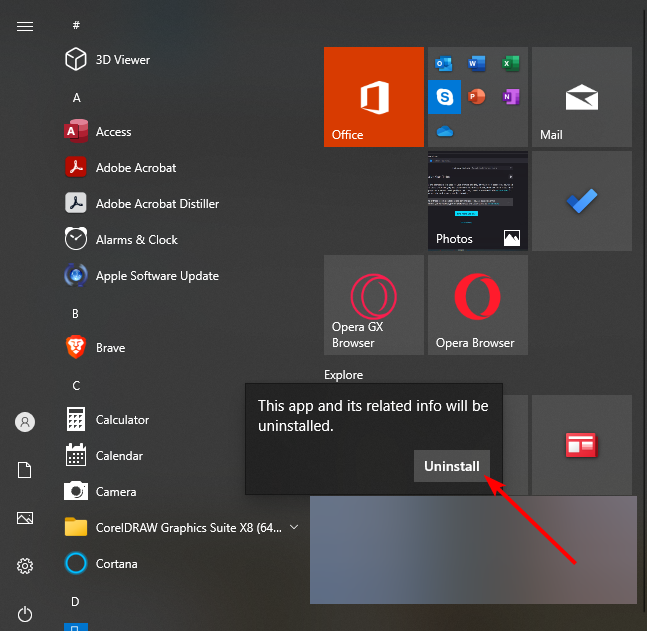Open the Opera GX Browser tile
This screenshot has width=647, height=631.
tap(373, 305)
